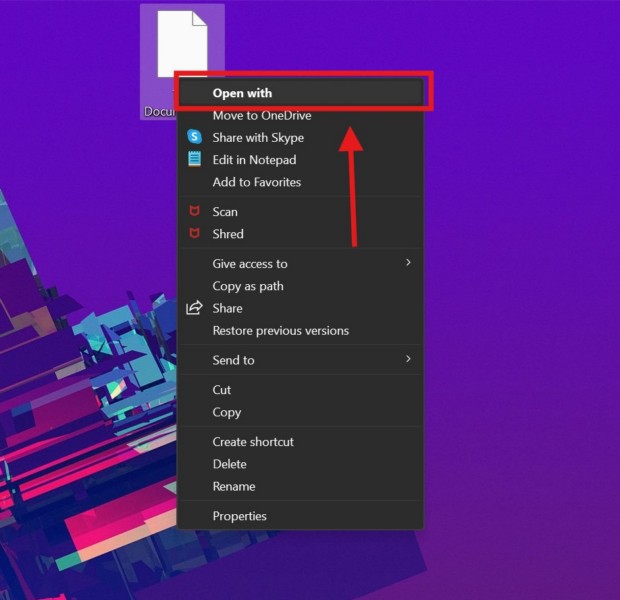620x600 pixels.
Task: Select Move to OneDrive
Action: (261, 116)
